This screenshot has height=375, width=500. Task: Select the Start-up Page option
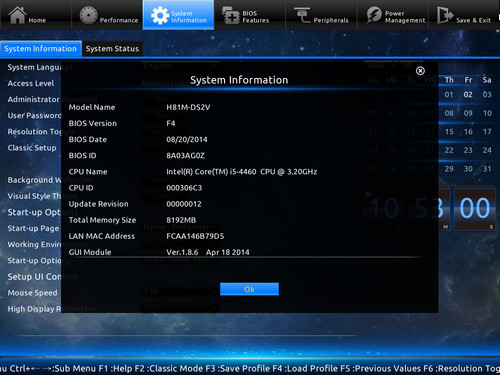pos(33,228)
